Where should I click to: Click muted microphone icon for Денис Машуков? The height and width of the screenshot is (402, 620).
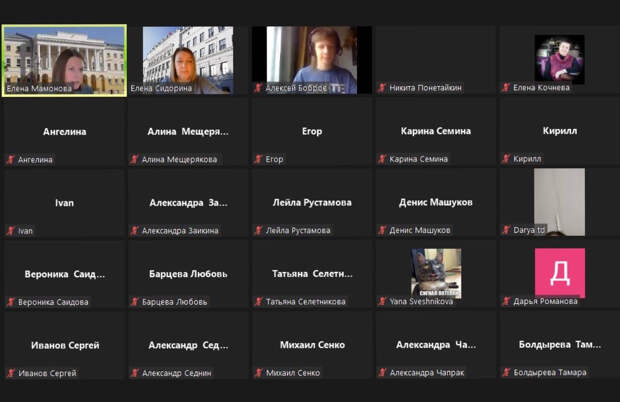(x=382, y=231)
